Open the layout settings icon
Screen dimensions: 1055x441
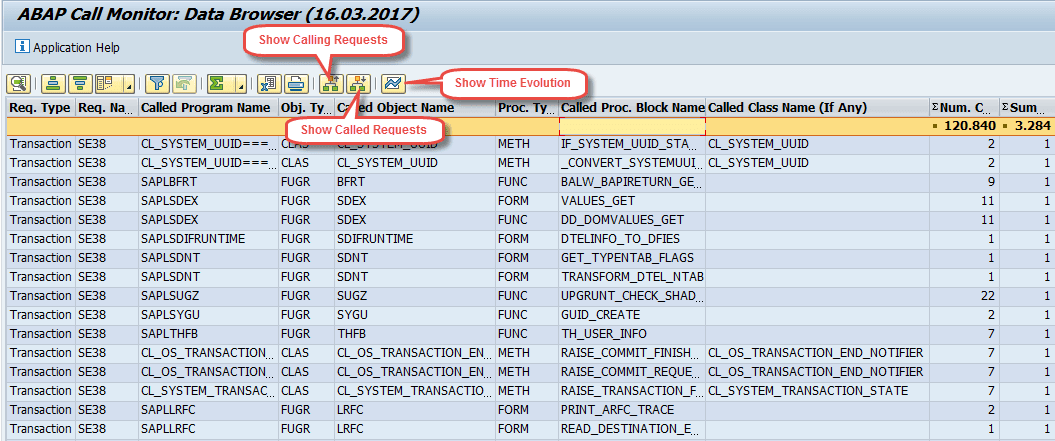106,83
